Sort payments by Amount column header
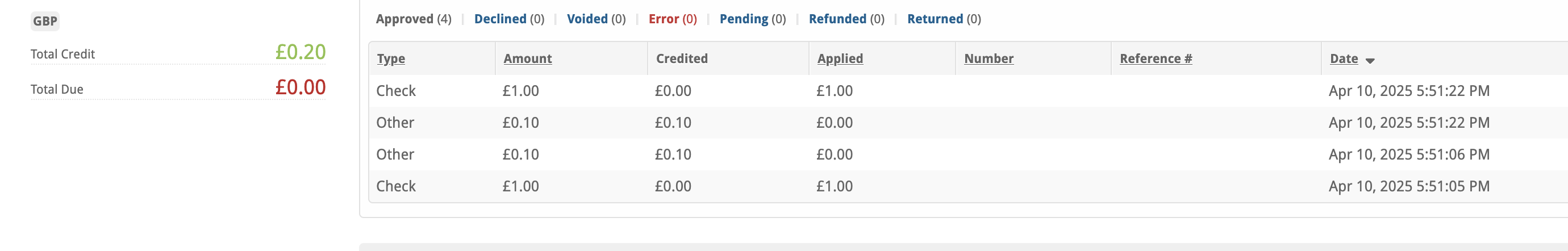 tap(527, 59)
